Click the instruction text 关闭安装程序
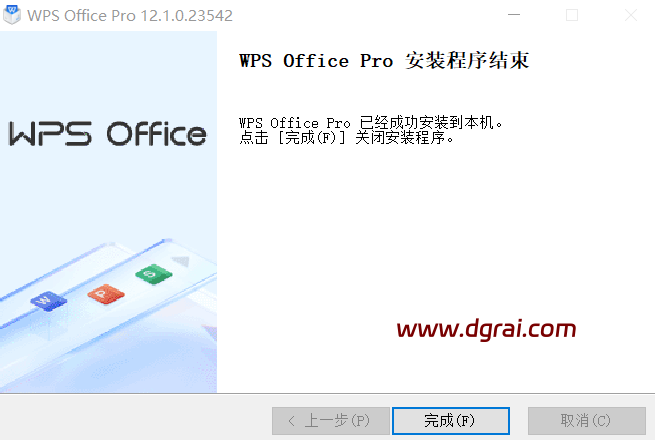Image resolution: width=655 pixels, height=440 pixels. [400, 137]
